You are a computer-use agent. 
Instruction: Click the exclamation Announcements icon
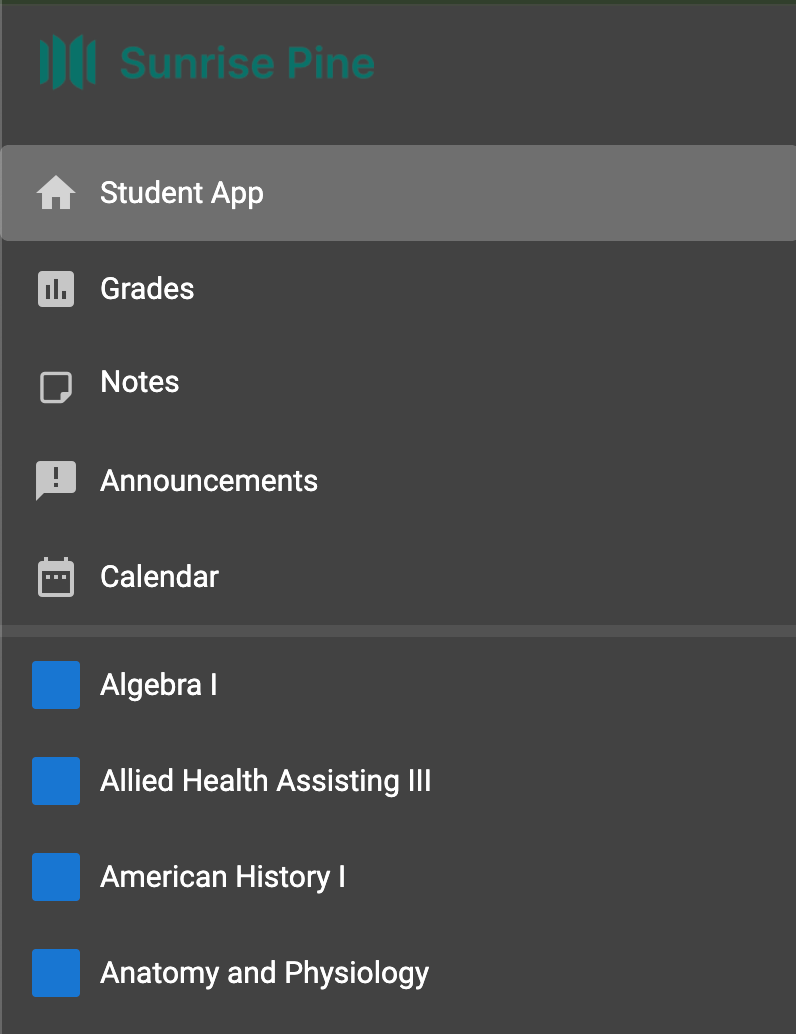pos(56,481)
